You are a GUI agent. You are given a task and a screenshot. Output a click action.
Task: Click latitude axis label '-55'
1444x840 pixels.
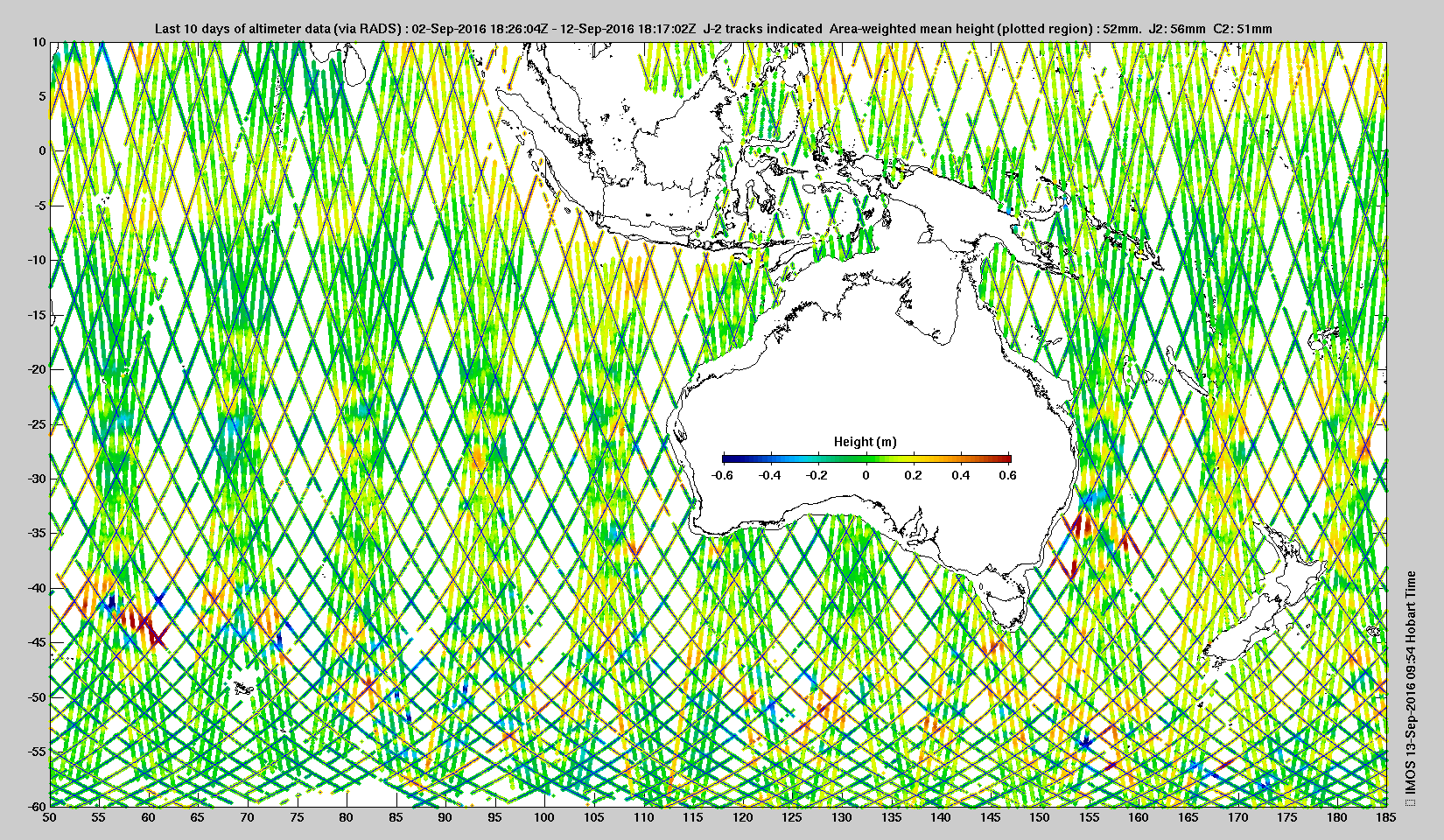point(36,752)
